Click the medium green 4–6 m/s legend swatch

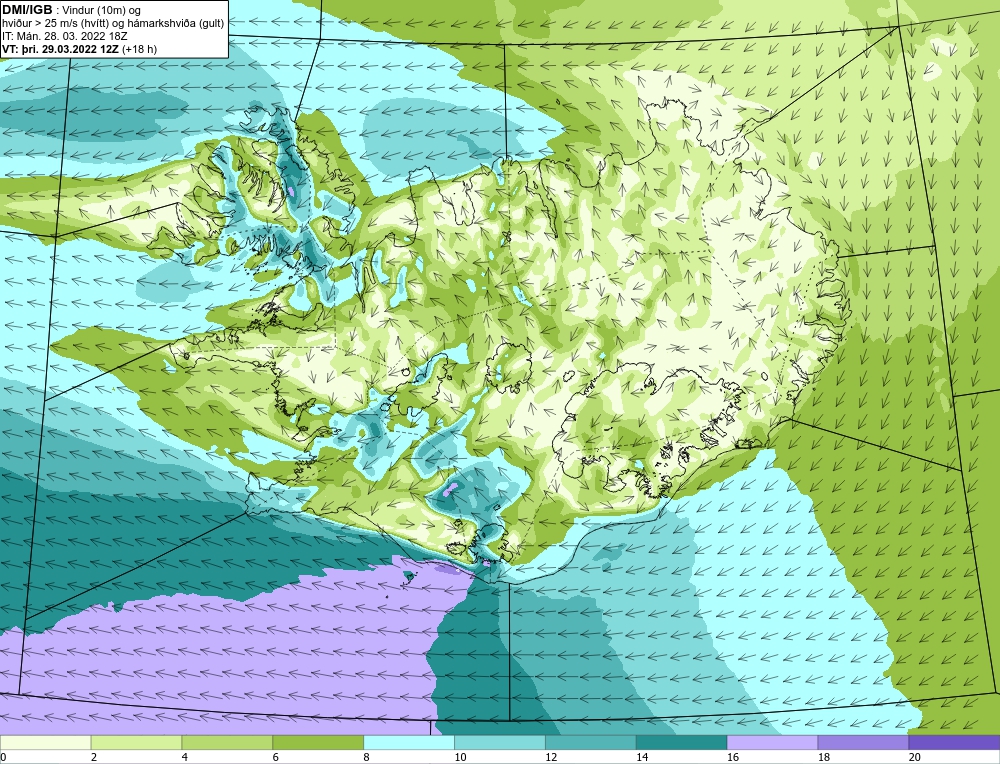[227, 742]
